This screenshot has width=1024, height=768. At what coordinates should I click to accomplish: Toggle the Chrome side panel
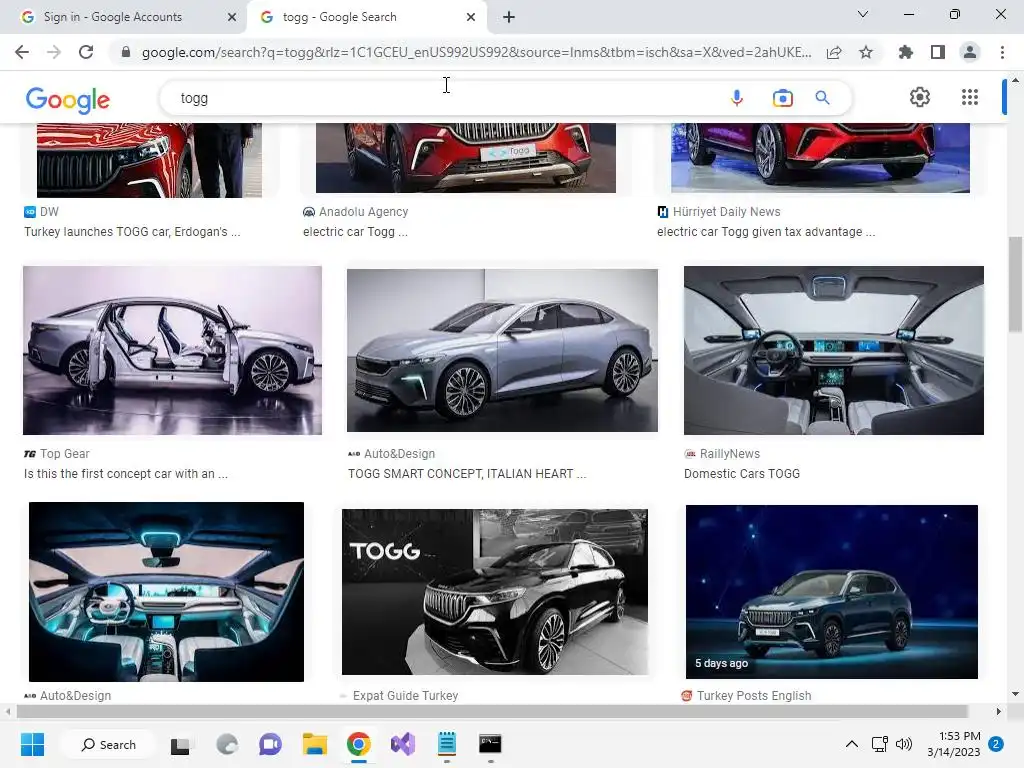click(938, 52)
